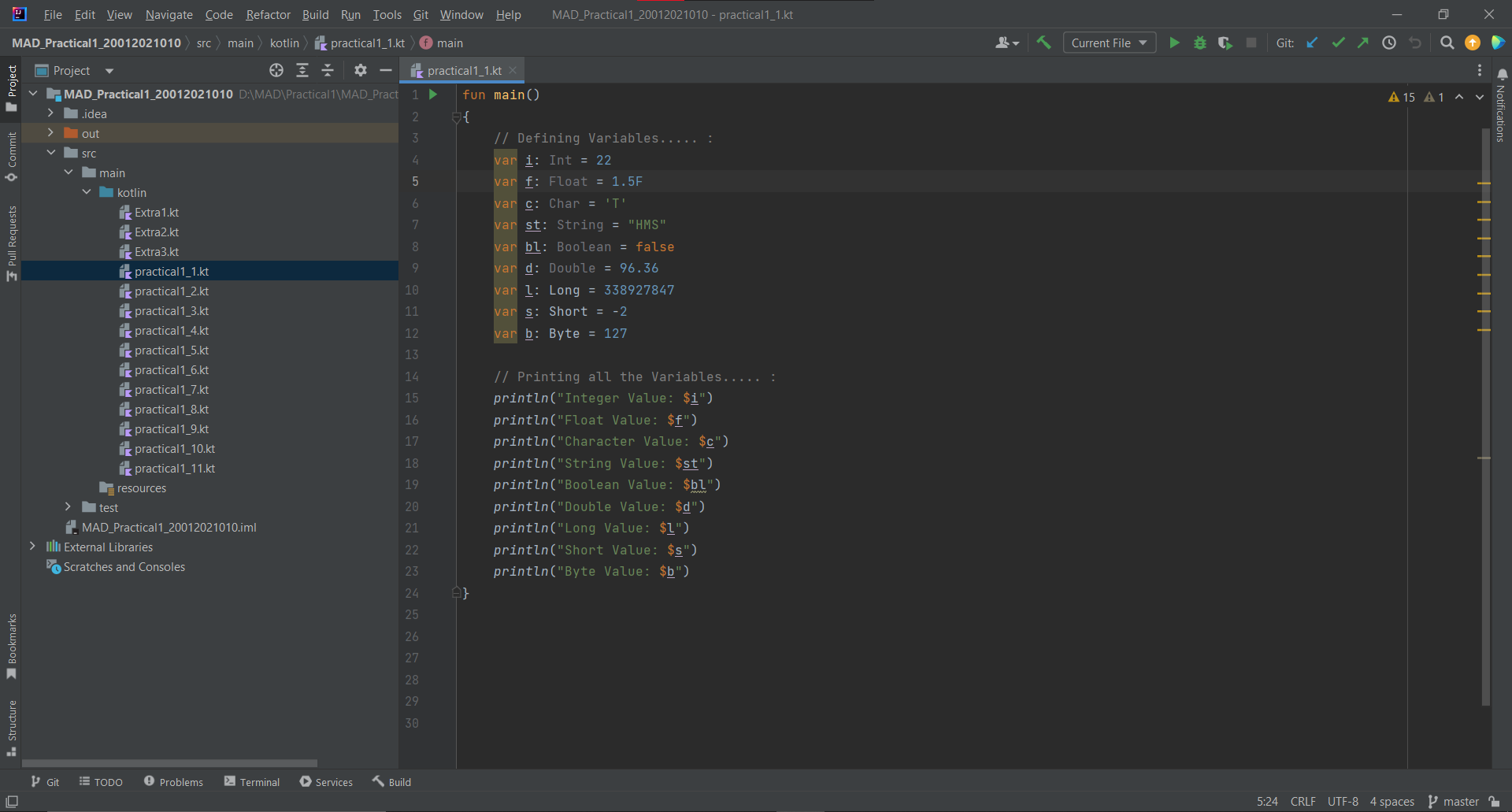Build project with the hammer icon
The width and height of the screenshot is (1512, 812).
[1043, 43]
